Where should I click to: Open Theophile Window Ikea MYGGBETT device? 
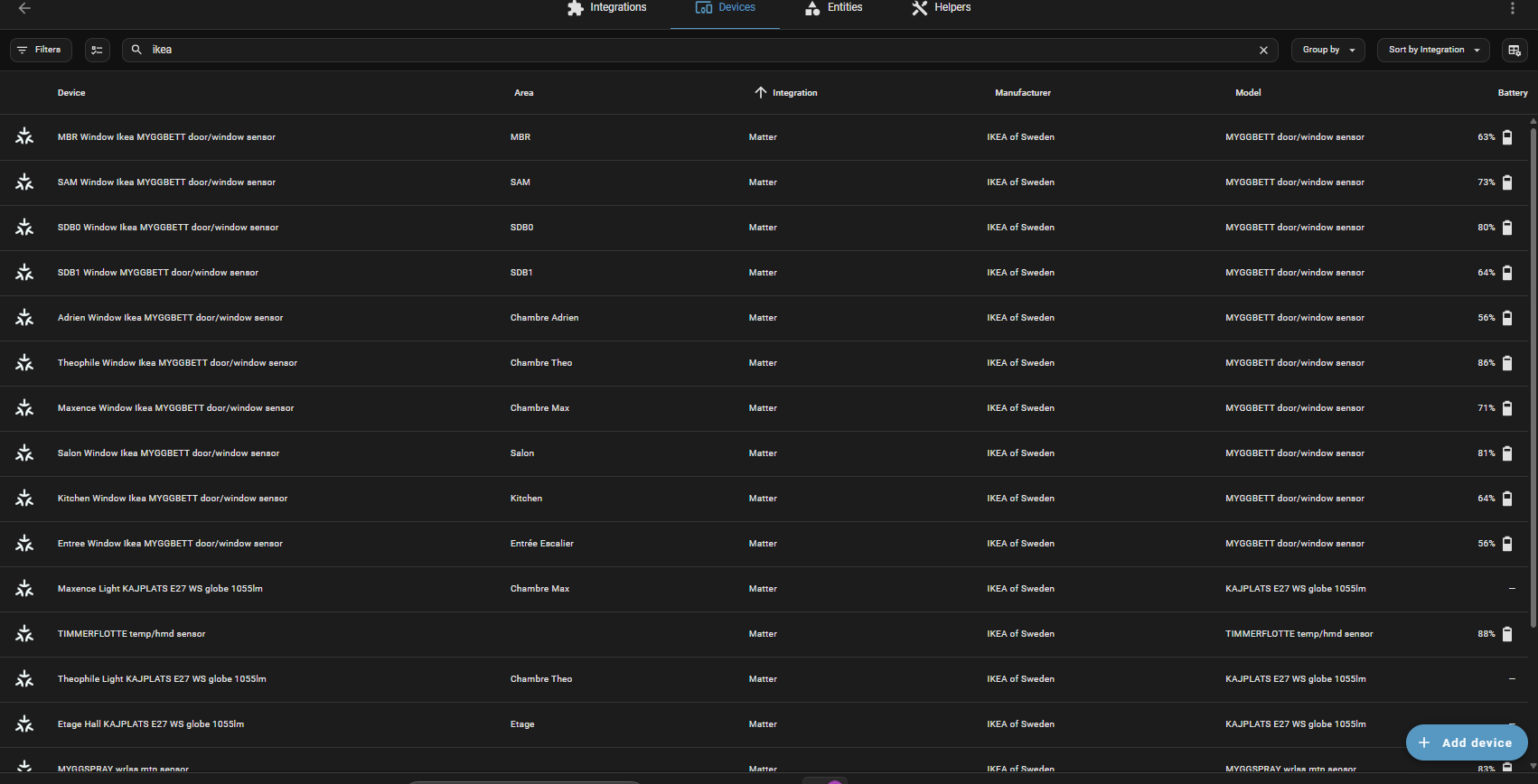tap(177, 363)
